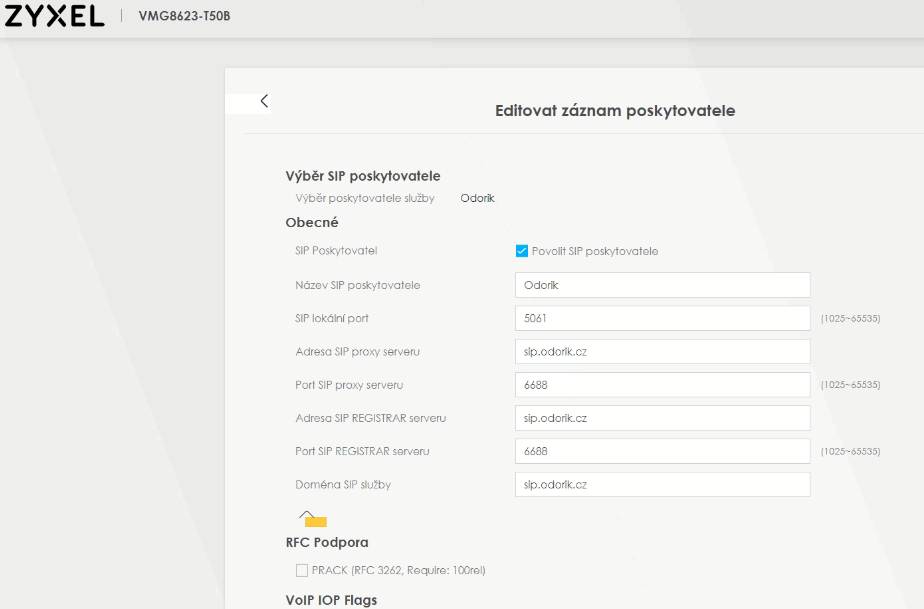The image size is (924, 609).
Task: Click the yellow bar under Doména SIP služby
Action: (x=316, y=522)
